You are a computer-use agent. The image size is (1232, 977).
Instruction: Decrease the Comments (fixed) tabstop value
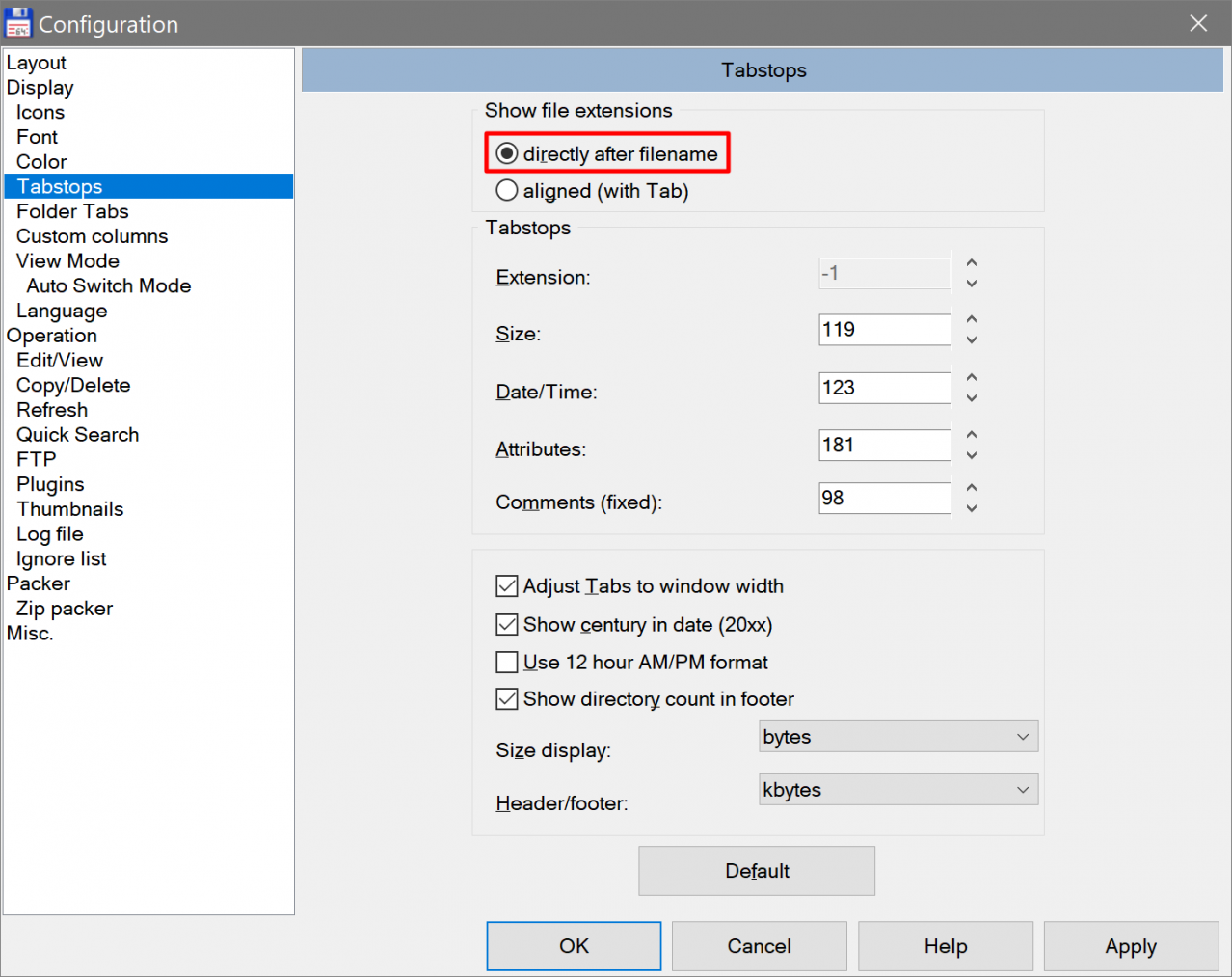pyautogui.click(x=971, y=508)
